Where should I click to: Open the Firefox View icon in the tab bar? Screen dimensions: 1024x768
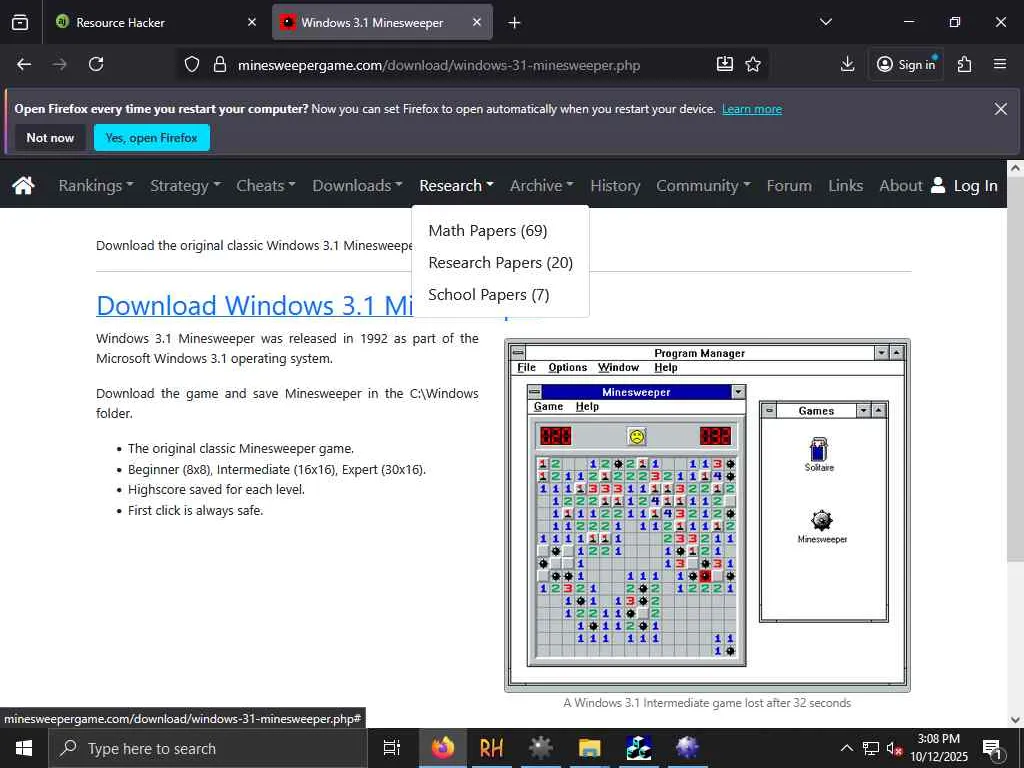pos(20,22)
